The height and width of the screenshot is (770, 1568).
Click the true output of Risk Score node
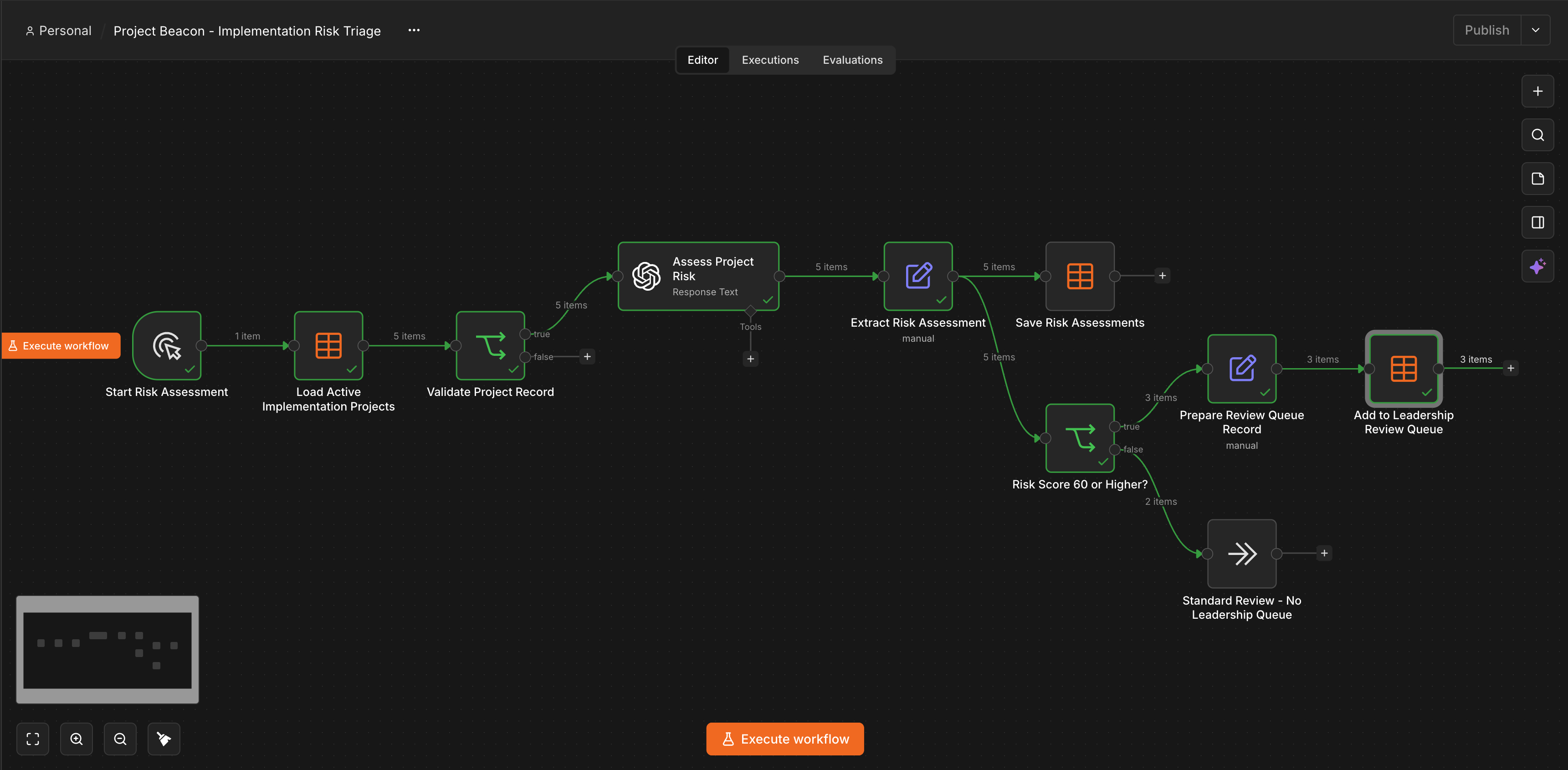click(x=1115, y=427)
